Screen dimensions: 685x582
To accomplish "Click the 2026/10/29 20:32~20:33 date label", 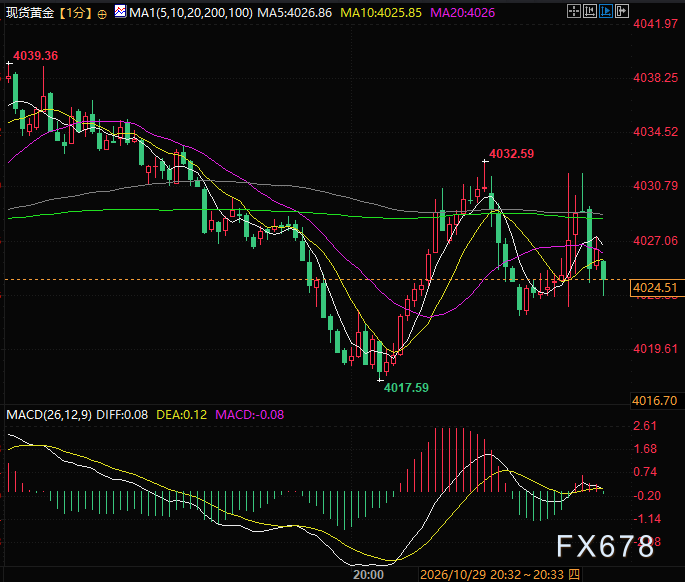I will pos(500,575).
